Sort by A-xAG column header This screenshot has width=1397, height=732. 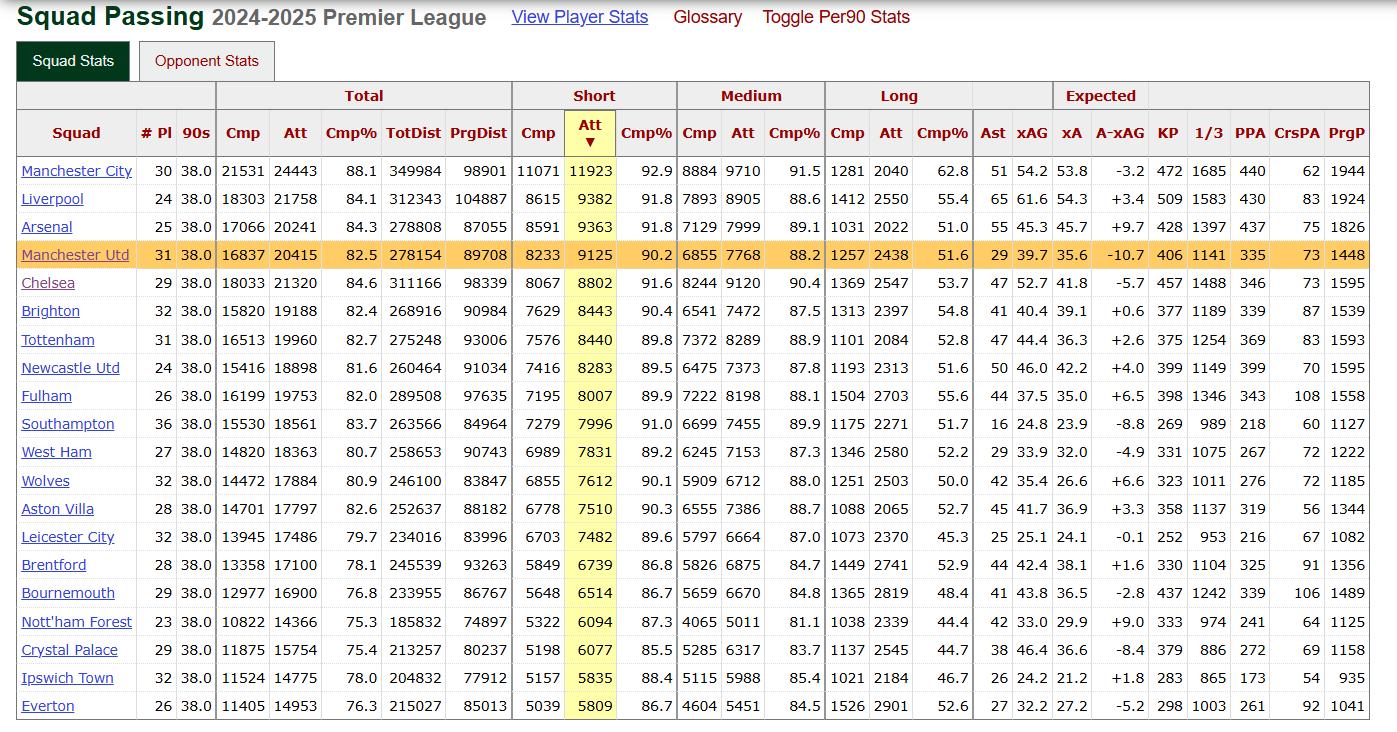click(x=1119, y=133)
